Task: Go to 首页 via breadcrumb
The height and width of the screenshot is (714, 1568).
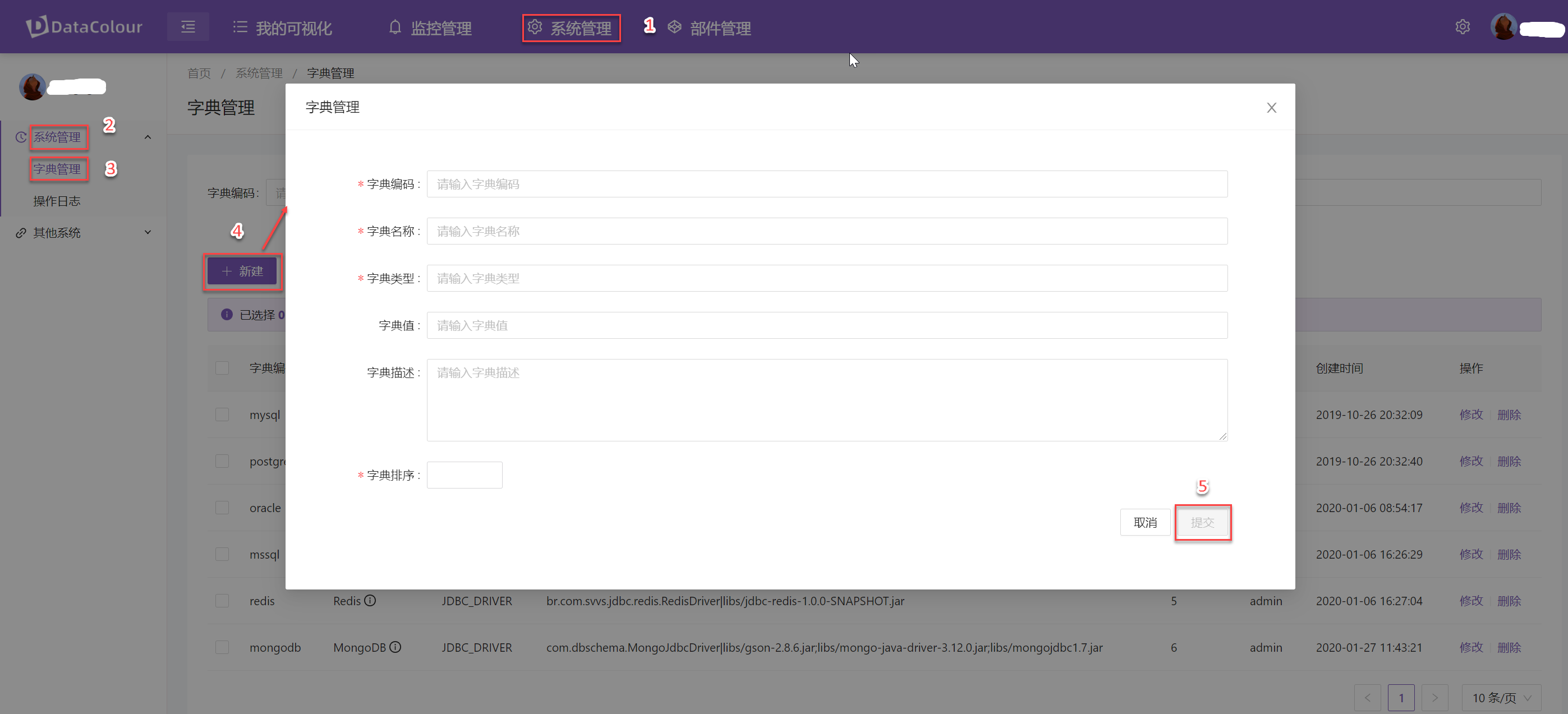Action: 199,73
